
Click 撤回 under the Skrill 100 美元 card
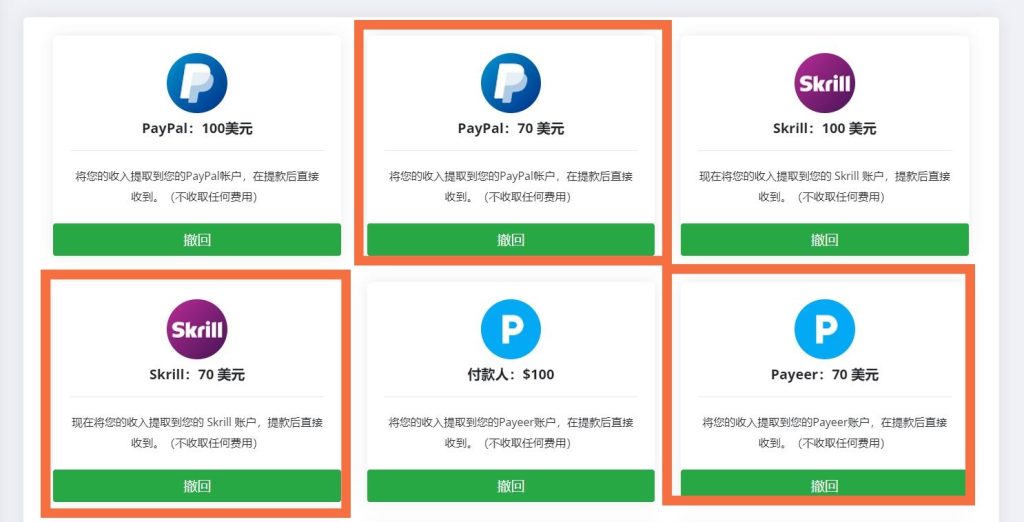824,240
